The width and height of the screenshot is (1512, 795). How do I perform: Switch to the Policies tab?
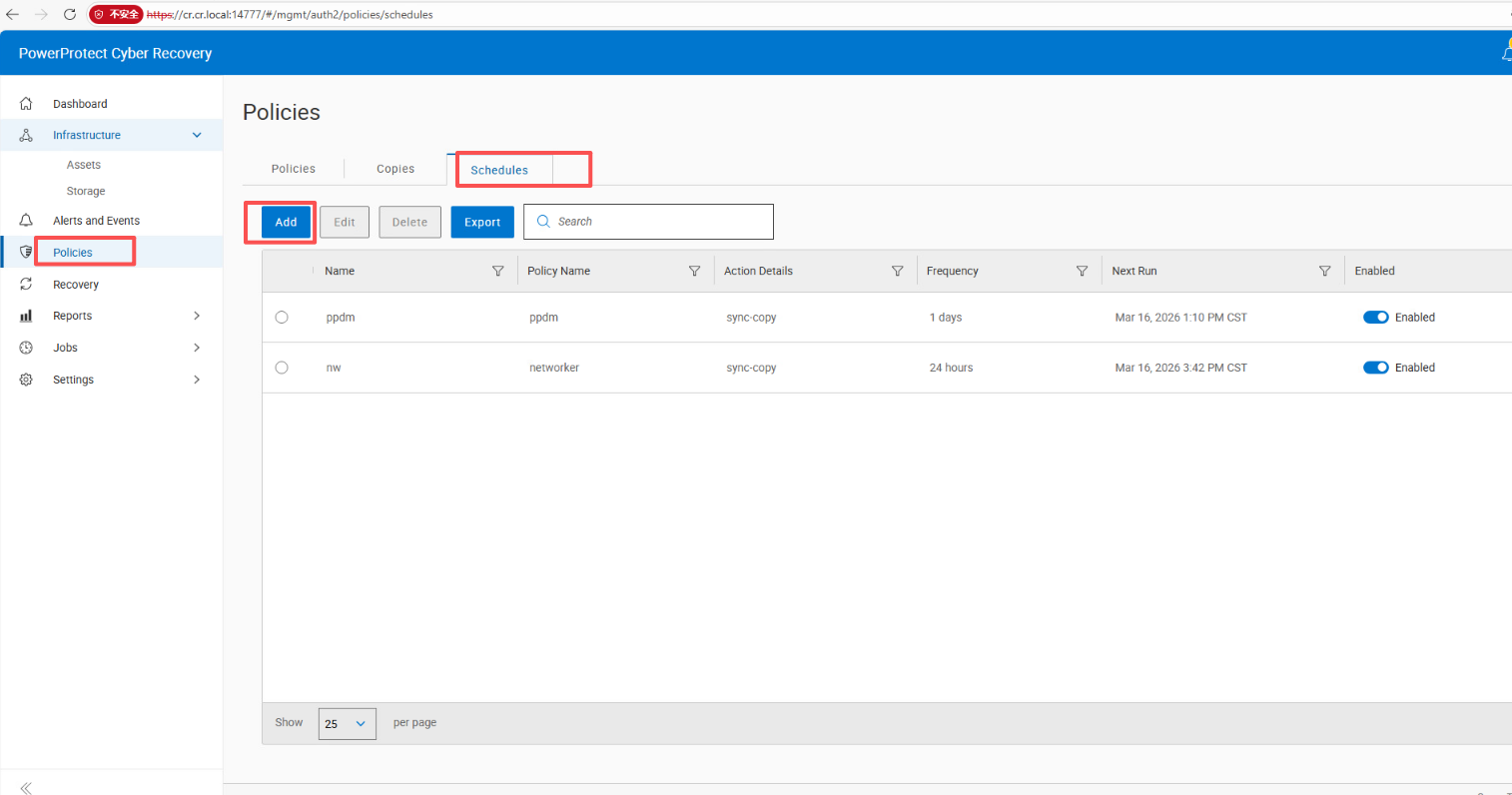(294, 169)
